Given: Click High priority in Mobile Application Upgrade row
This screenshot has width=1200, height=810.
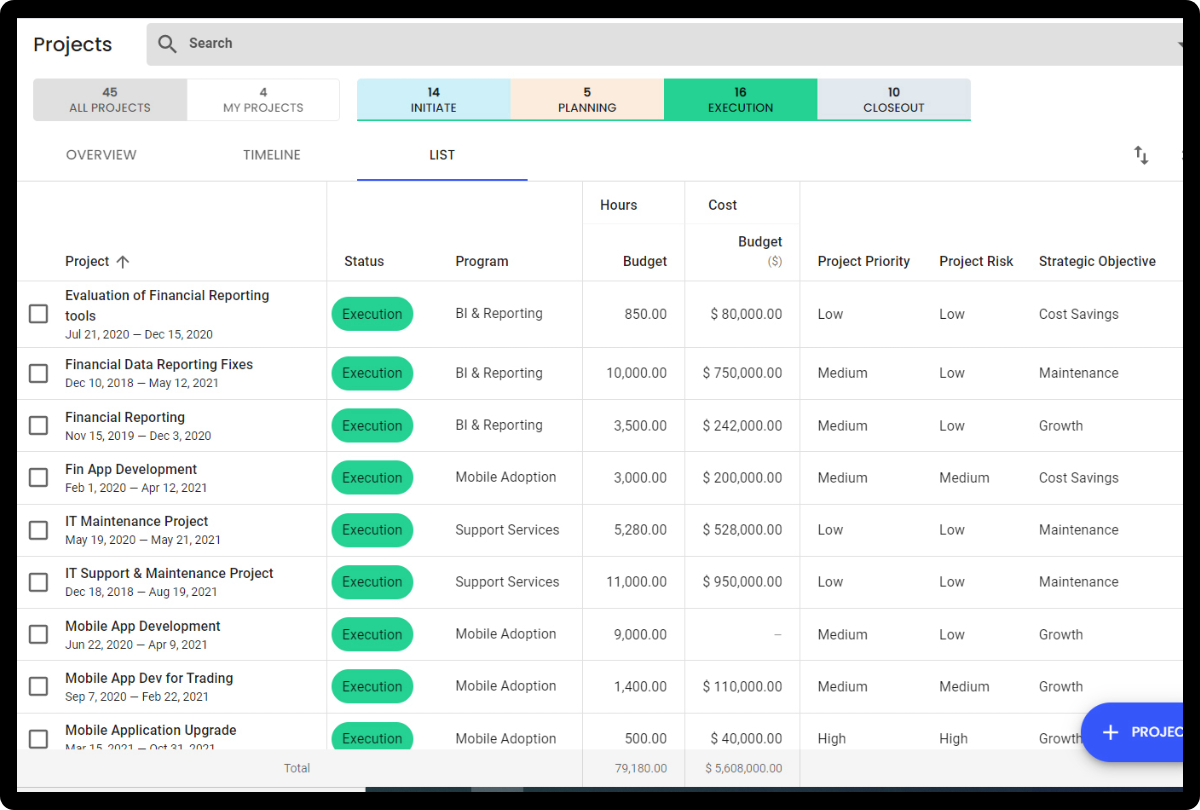Looking at the screenshot, I should (831, 739).
